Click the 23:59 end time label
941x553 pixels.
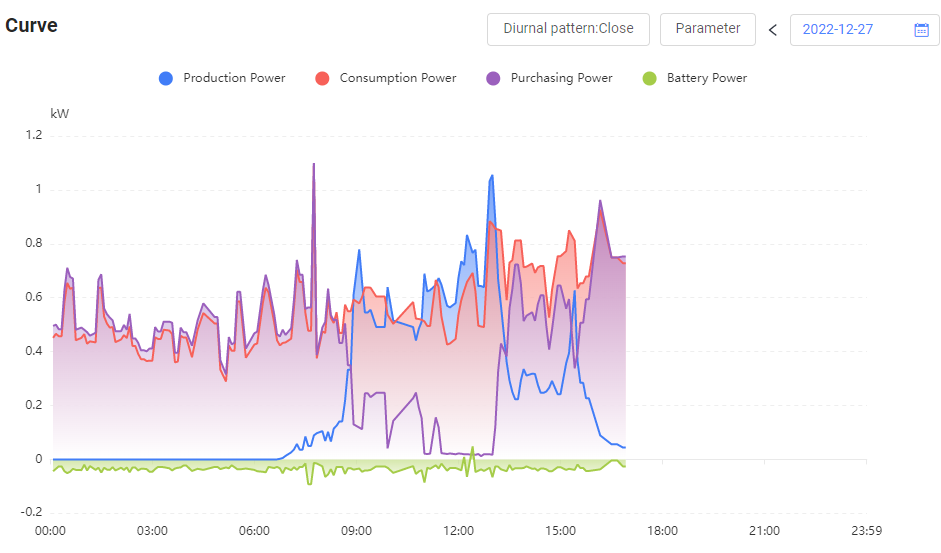[x=866, y=531]
